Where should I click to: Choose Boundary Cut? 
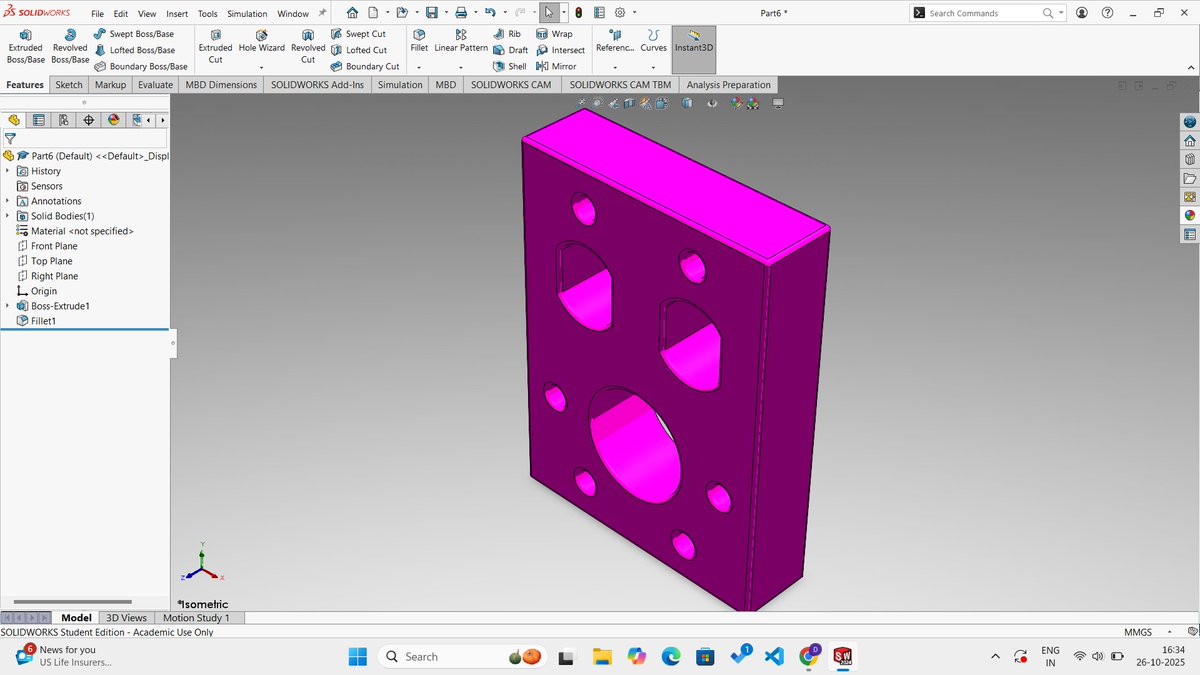[x=365, y=66]
